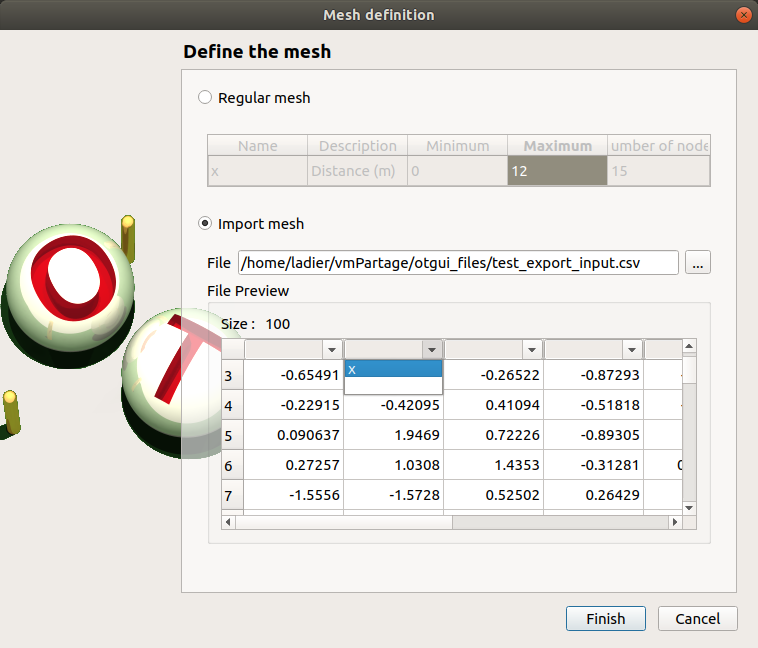Close the Mesh definition dialog
Image resolution: width=758 pixels, height=648 pixels.
[x=742, y=15]
